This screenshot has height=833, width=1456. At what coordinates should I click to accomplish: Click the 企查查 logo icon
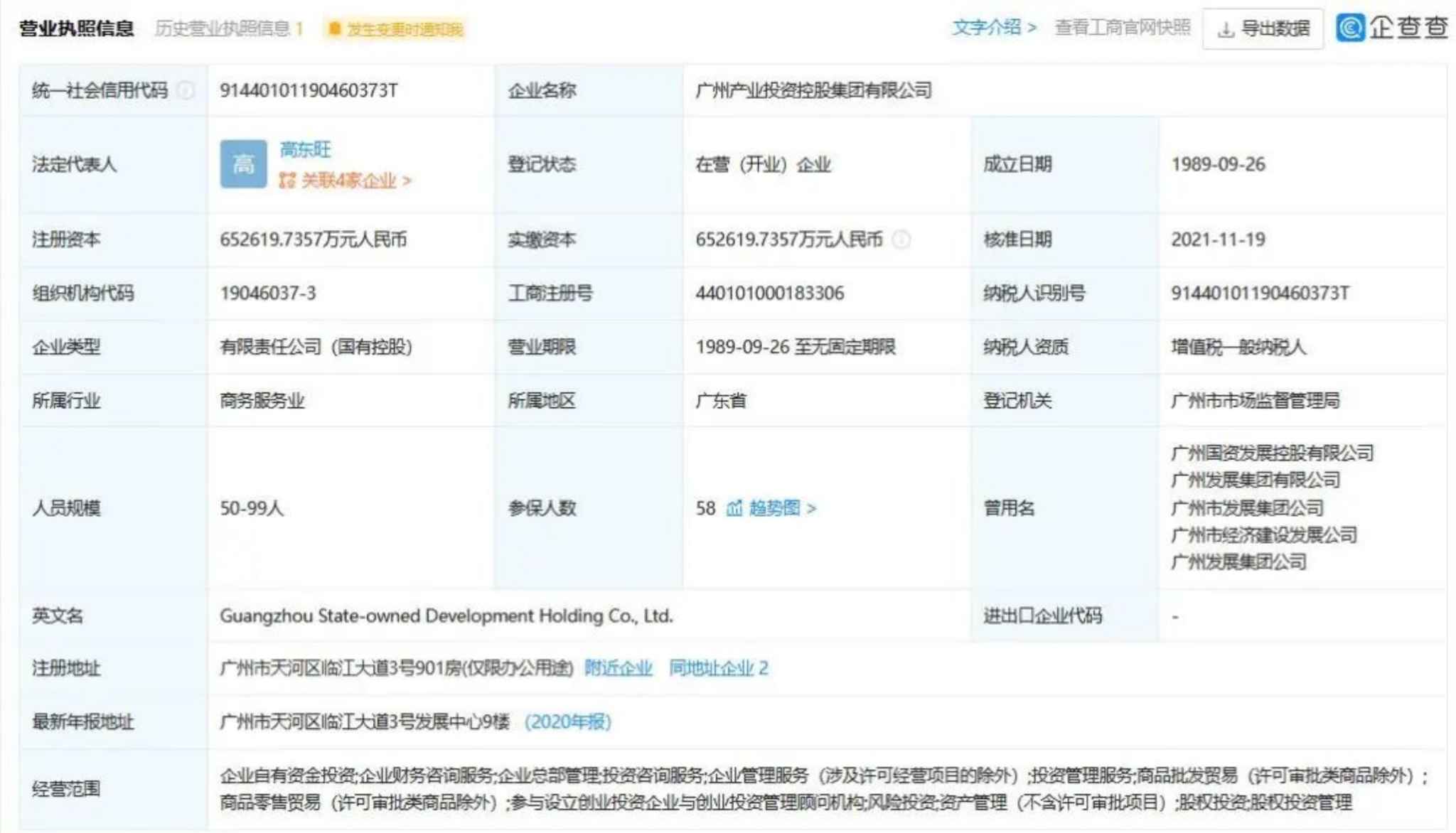pos(1351,28)
